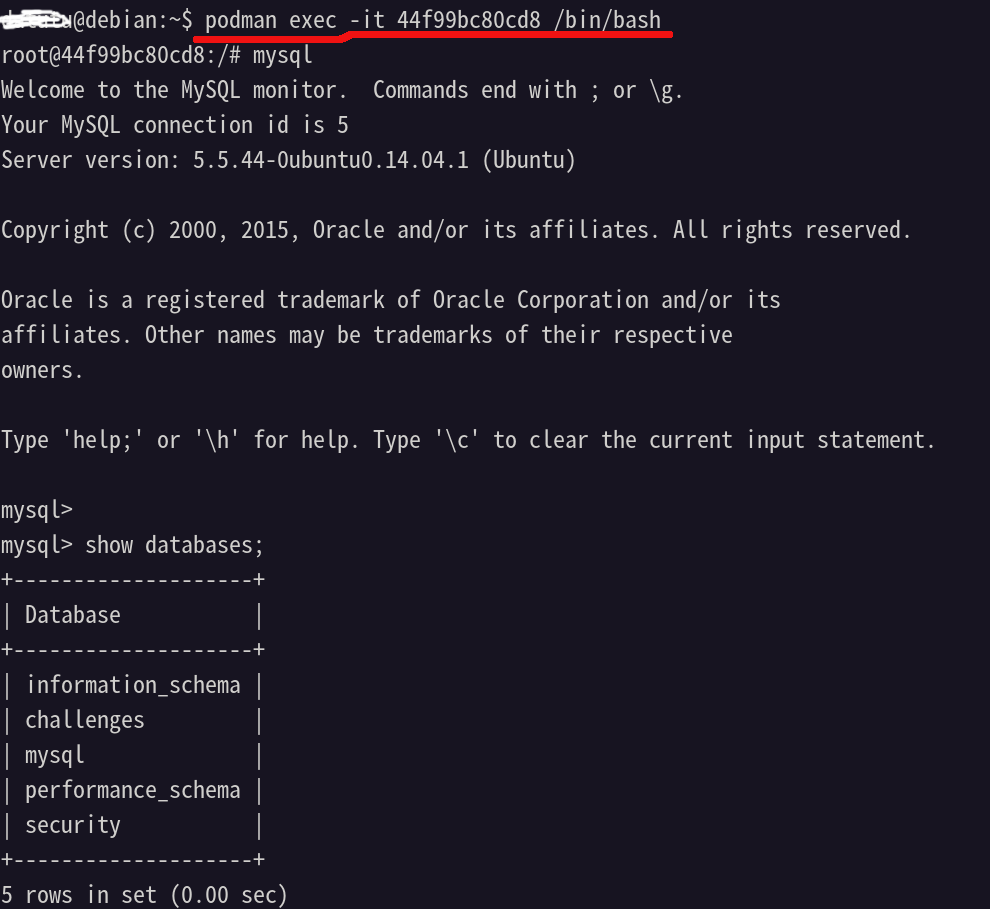Screen dimensions: 990x909
Task: Click the container ID 44f99bc80cd8 in command
Action: click(468, 20)
